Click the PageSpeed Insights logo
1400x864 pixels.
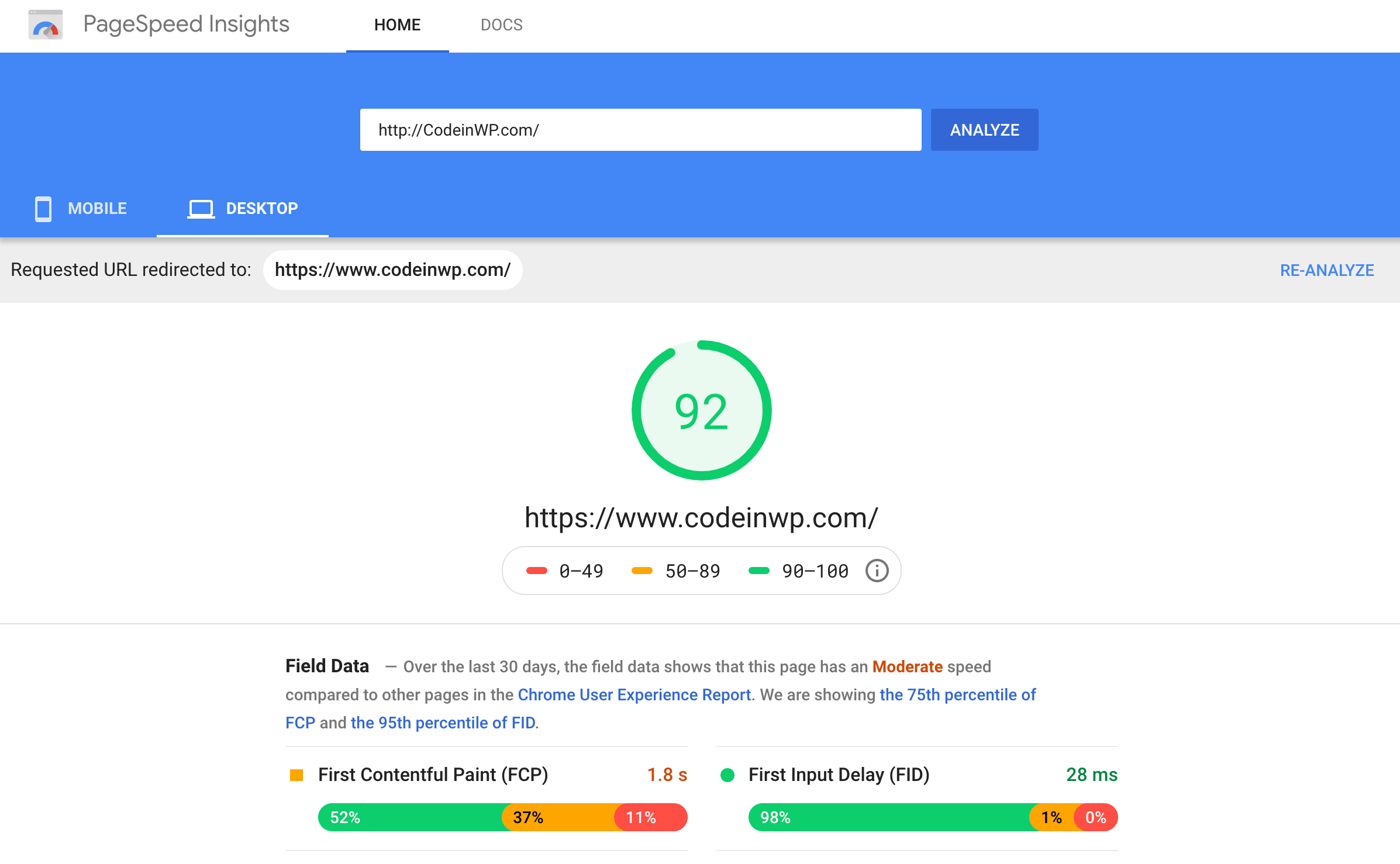coord(46,25)
